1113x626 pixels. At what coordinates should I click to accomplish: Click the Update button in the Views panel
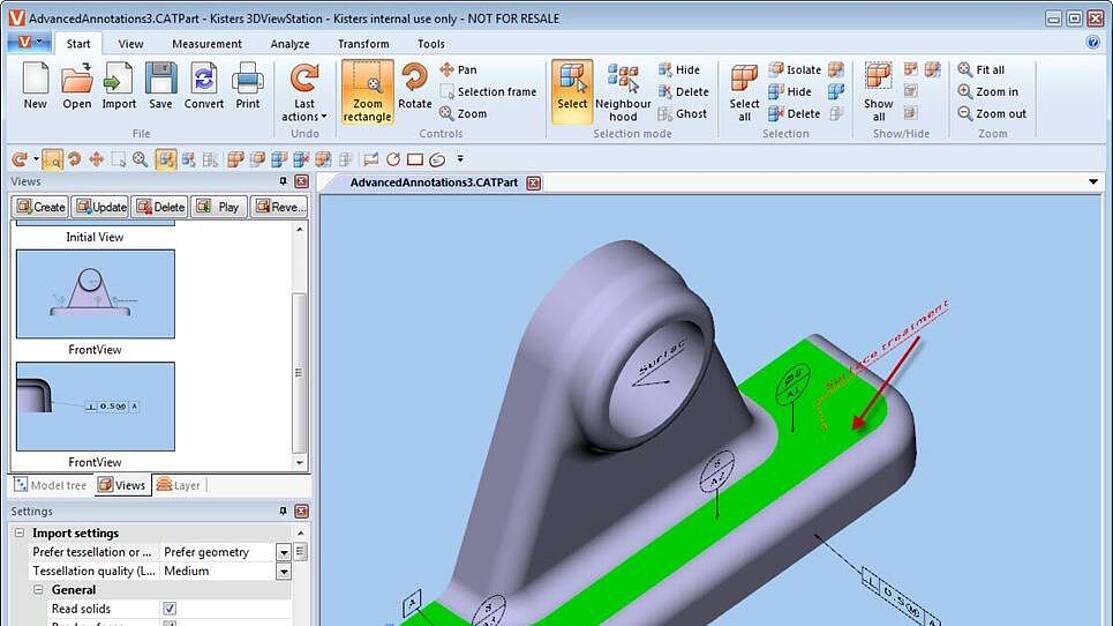[100, 207]
